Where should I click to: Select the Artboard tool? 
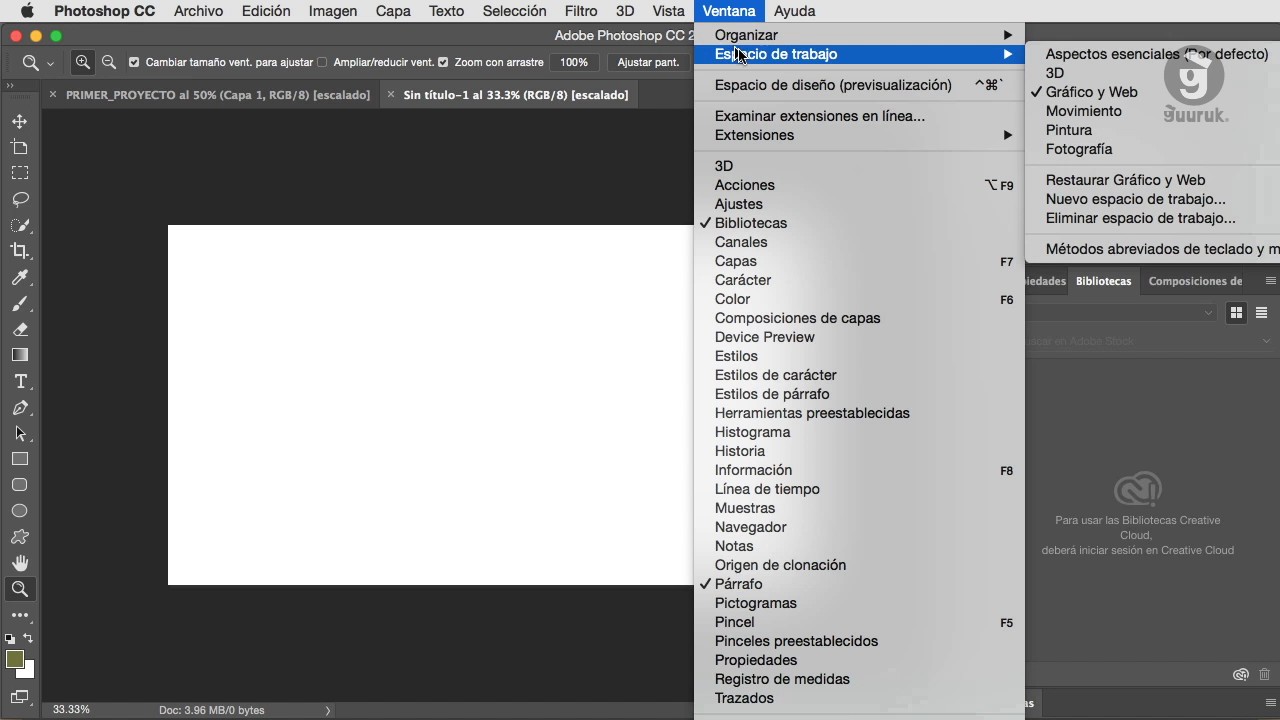coord(20,147)
